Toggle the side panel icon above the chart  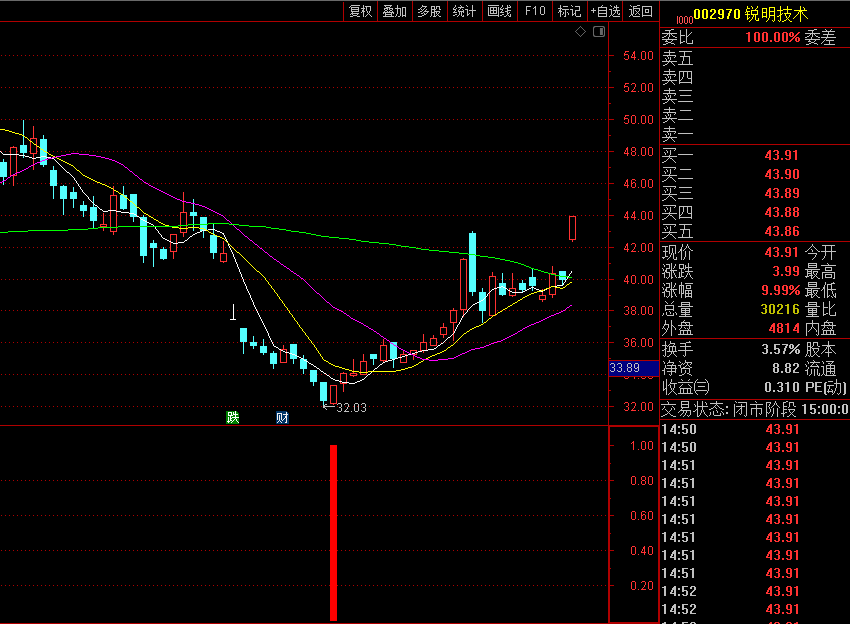coord(599,32)
